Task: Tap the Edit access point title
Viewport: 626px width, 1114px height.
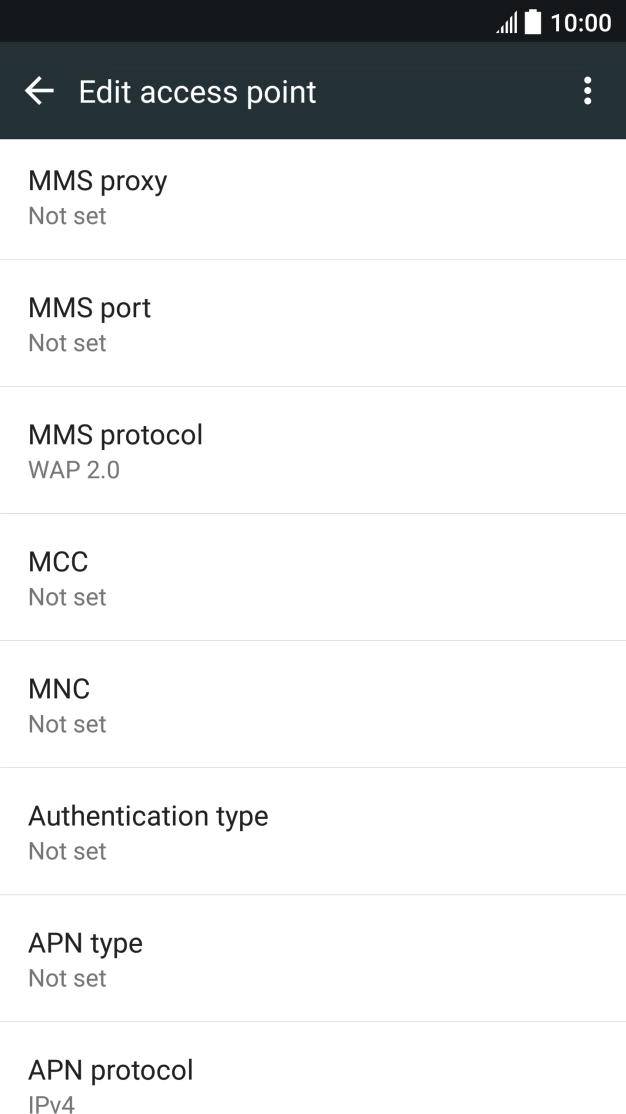Action: (197, 92)
